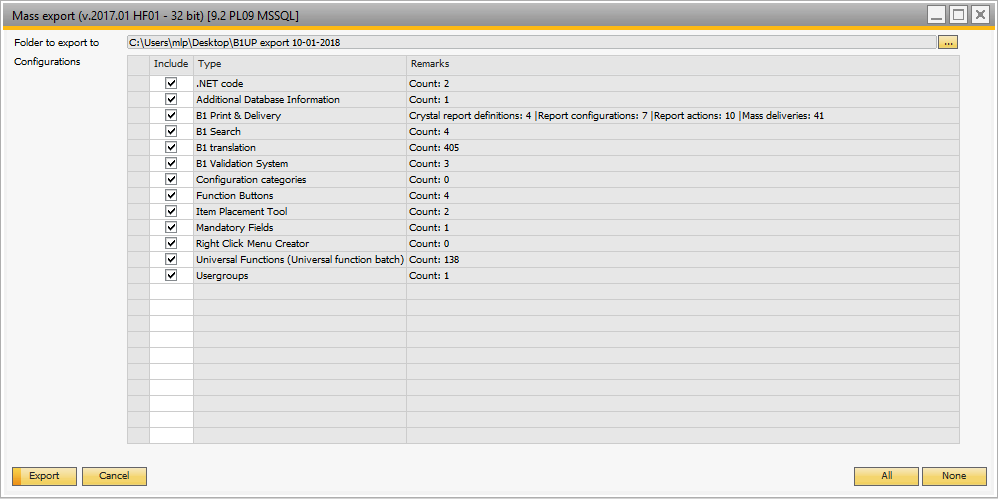Click the Export button

45,476
